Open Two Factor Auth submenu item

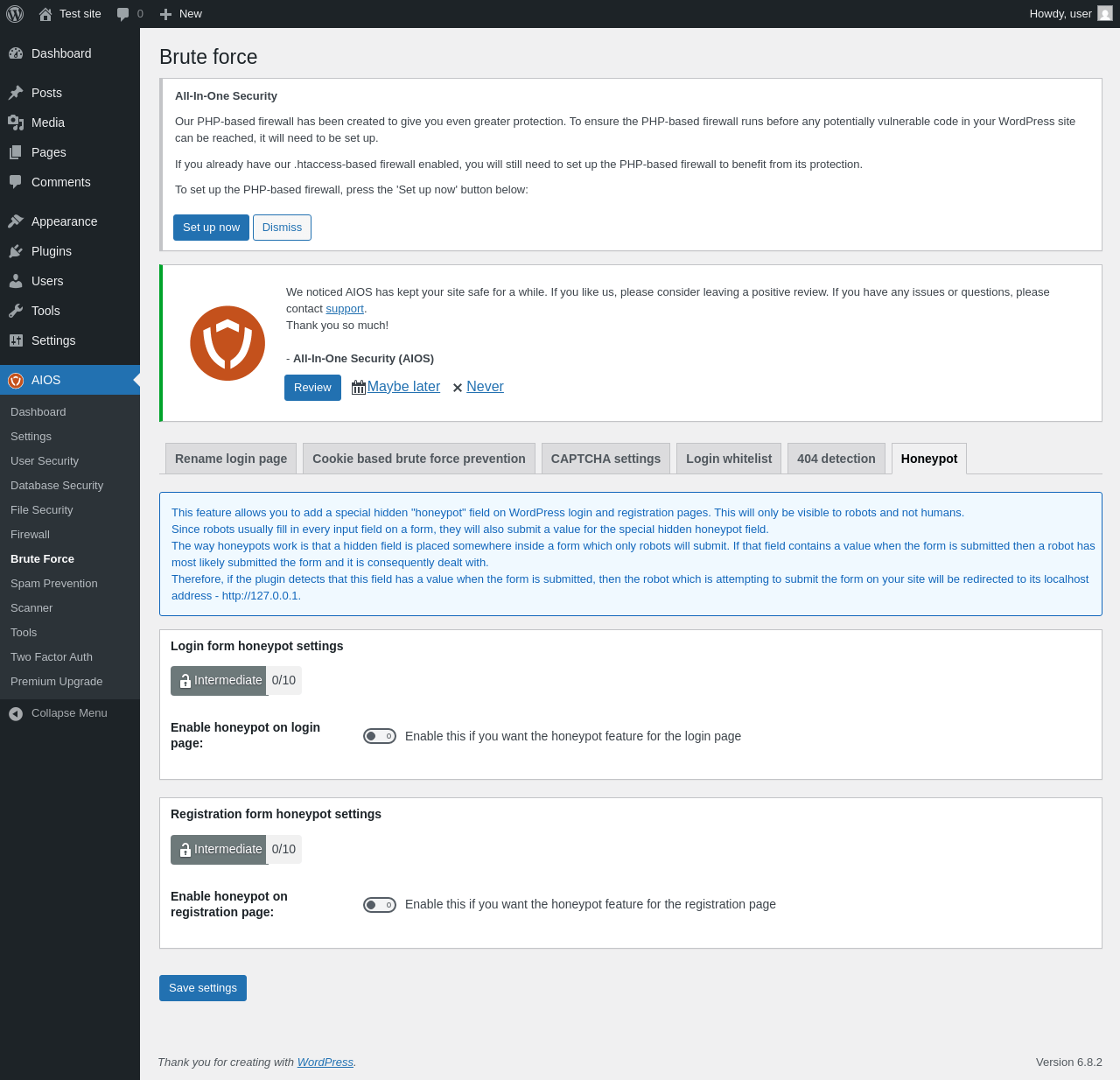pos(70,657)
